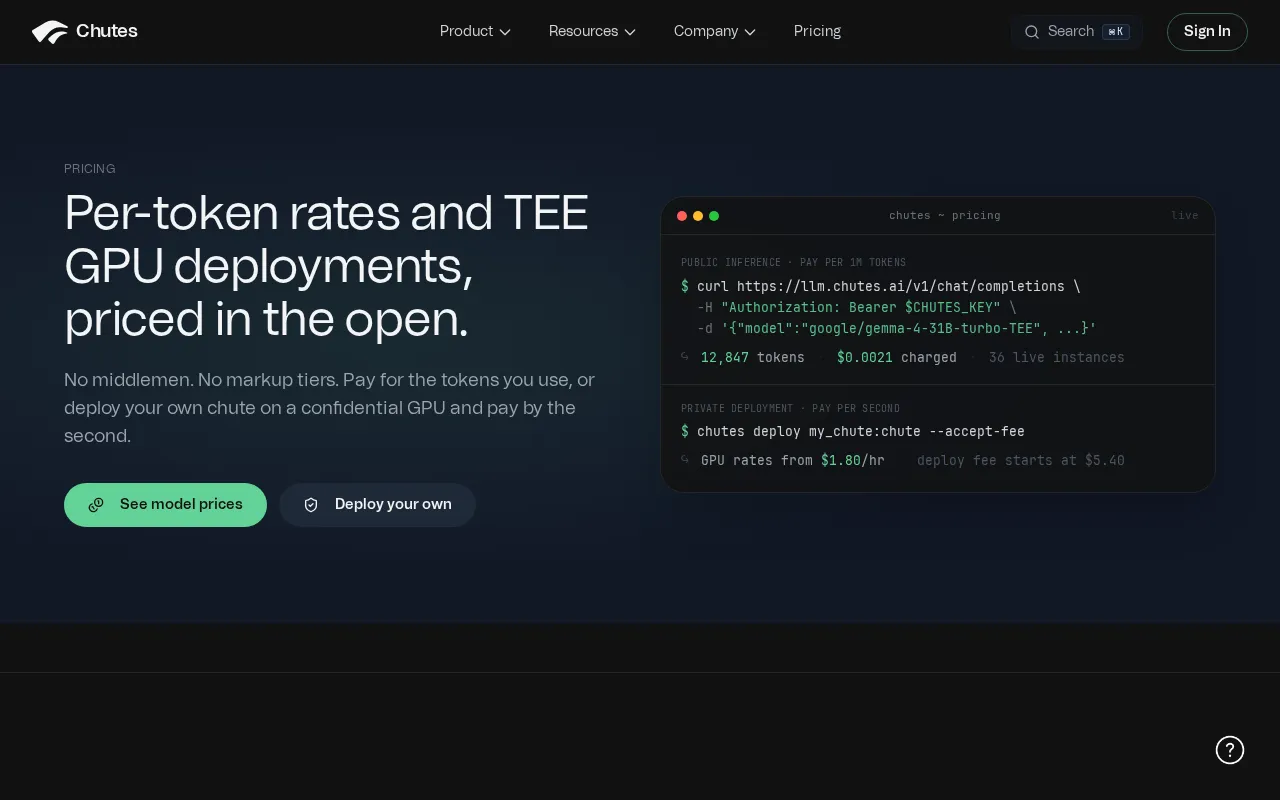The width and height of the screenshot is (1280, 800).
Task: Click the yellow dot in terminal window
Action: (x=698, y=216)
